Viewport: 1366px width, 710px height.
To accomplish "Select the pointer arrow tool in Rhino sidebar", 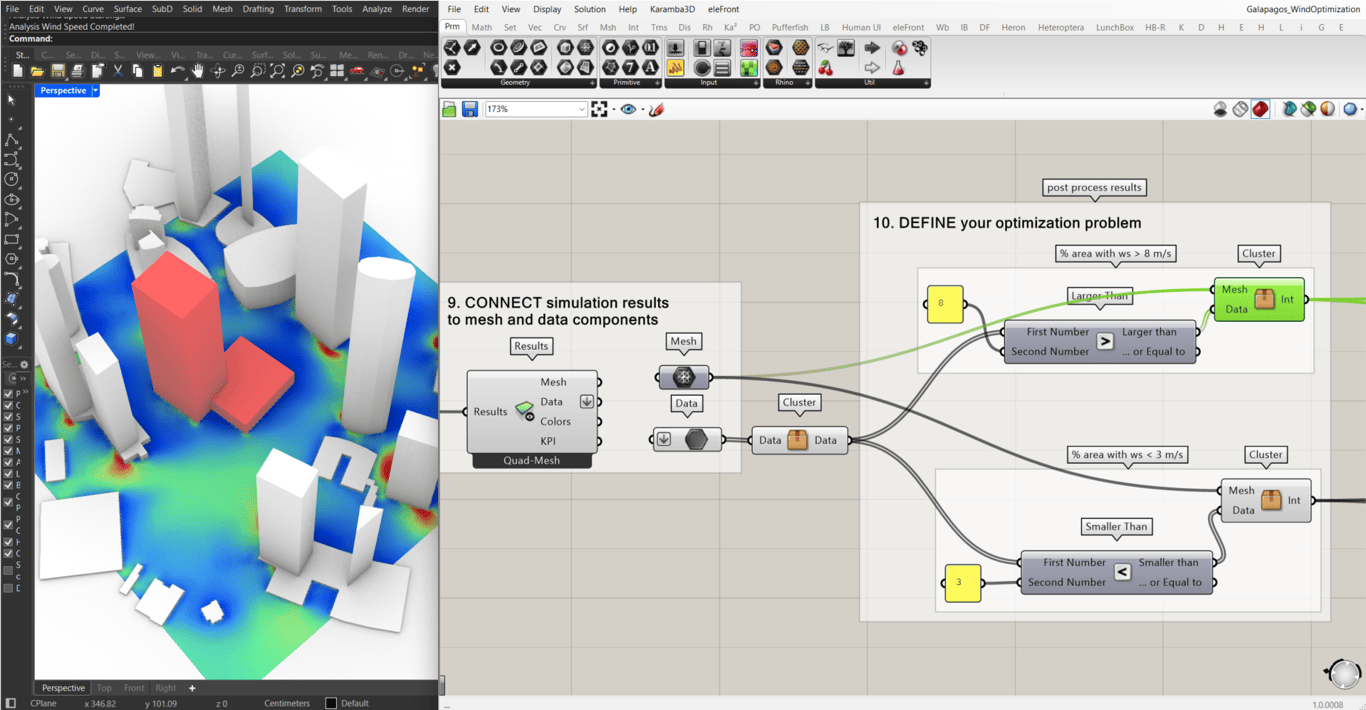I will 11,100.
